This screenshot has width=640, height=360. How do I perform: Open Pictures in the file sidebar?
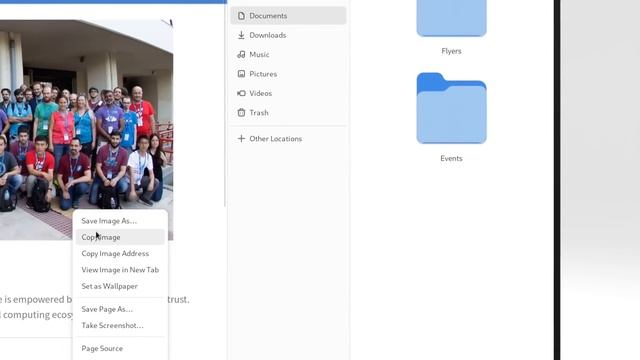[288, 74]
